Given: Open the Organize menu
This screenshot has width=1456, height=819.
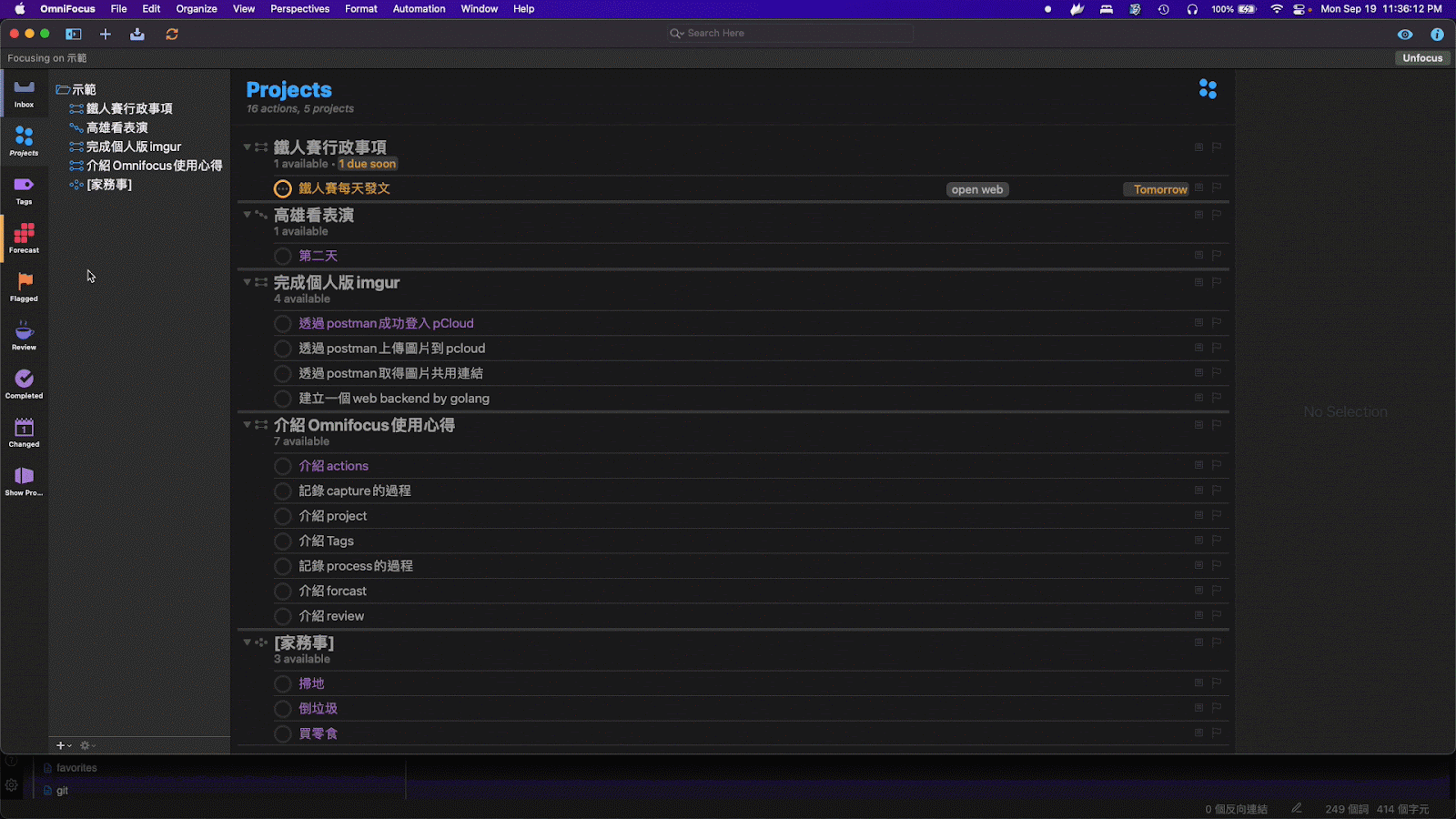Looking at the screenshot, I should tap(197, 9).
